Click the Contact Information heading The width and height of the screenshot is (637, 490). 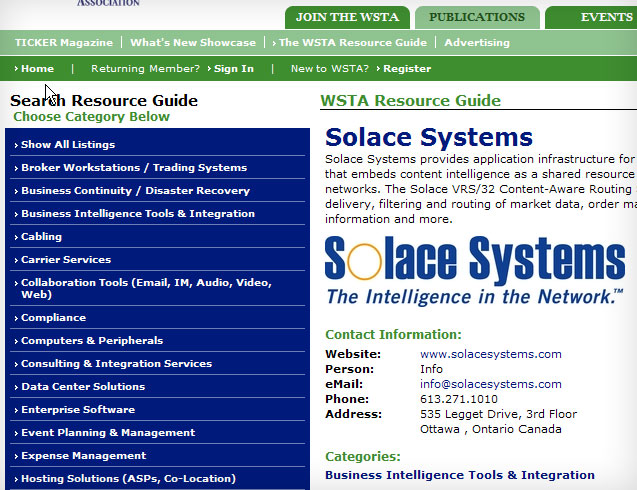click(393, 334)
